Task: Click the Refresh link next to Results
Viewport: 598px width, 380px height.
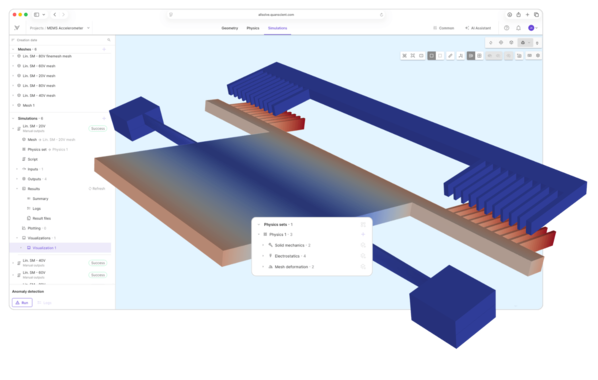Action: tap(97, 189)
